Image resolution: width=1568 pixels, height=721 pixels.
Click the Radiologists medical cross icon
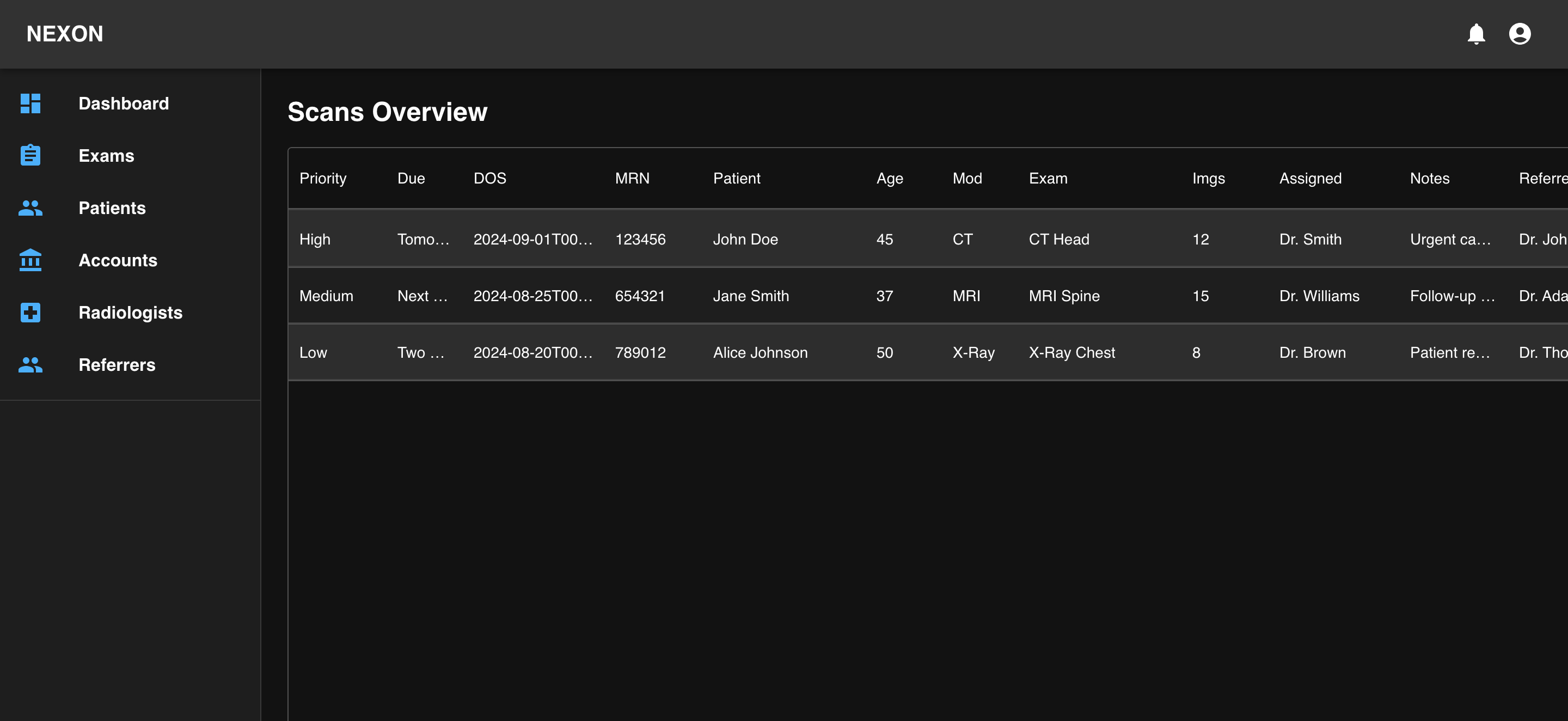coord(30,313)
